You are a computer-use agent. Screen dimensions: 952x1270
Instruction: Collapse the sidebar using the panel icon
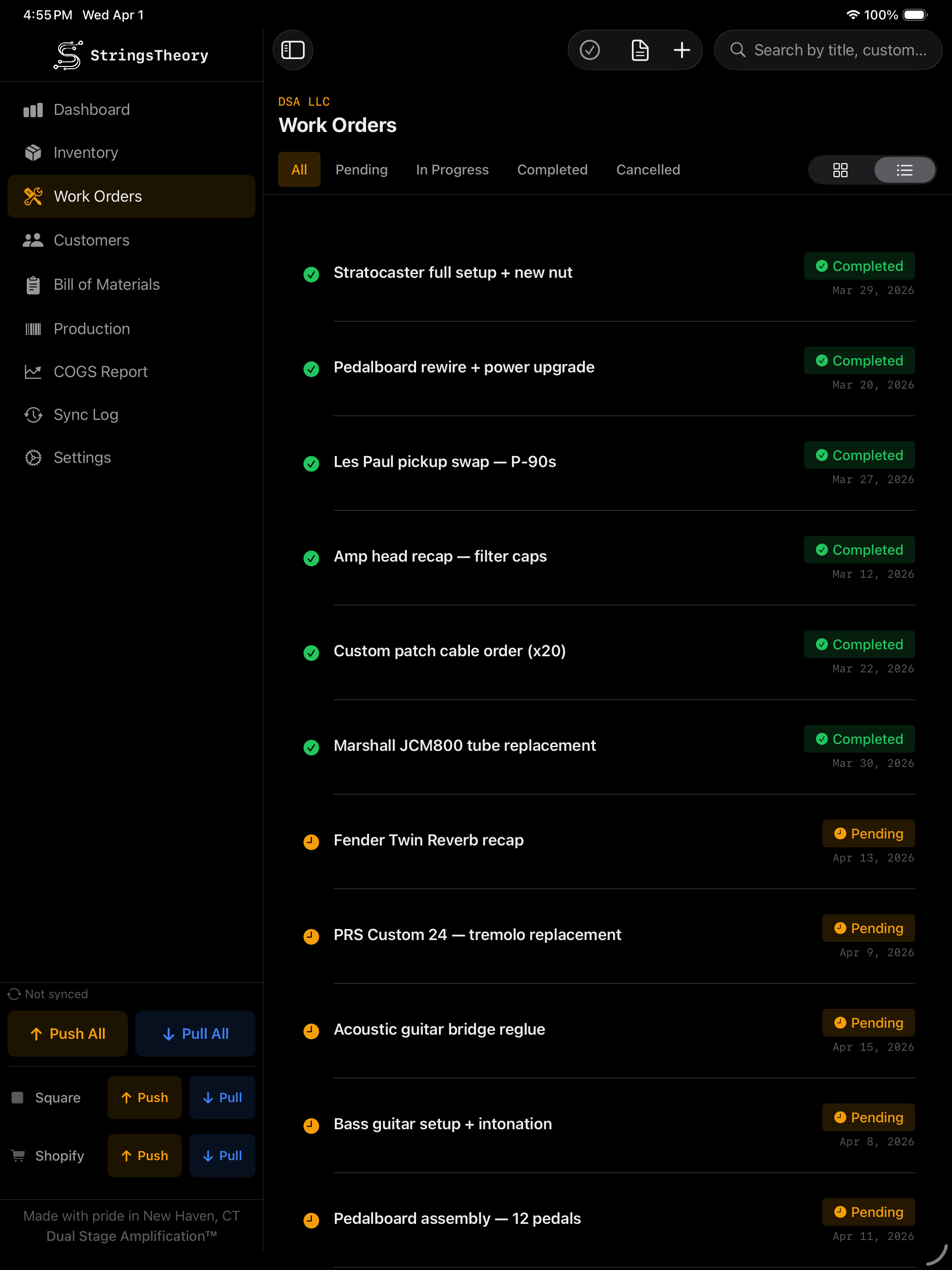[293, 50]
